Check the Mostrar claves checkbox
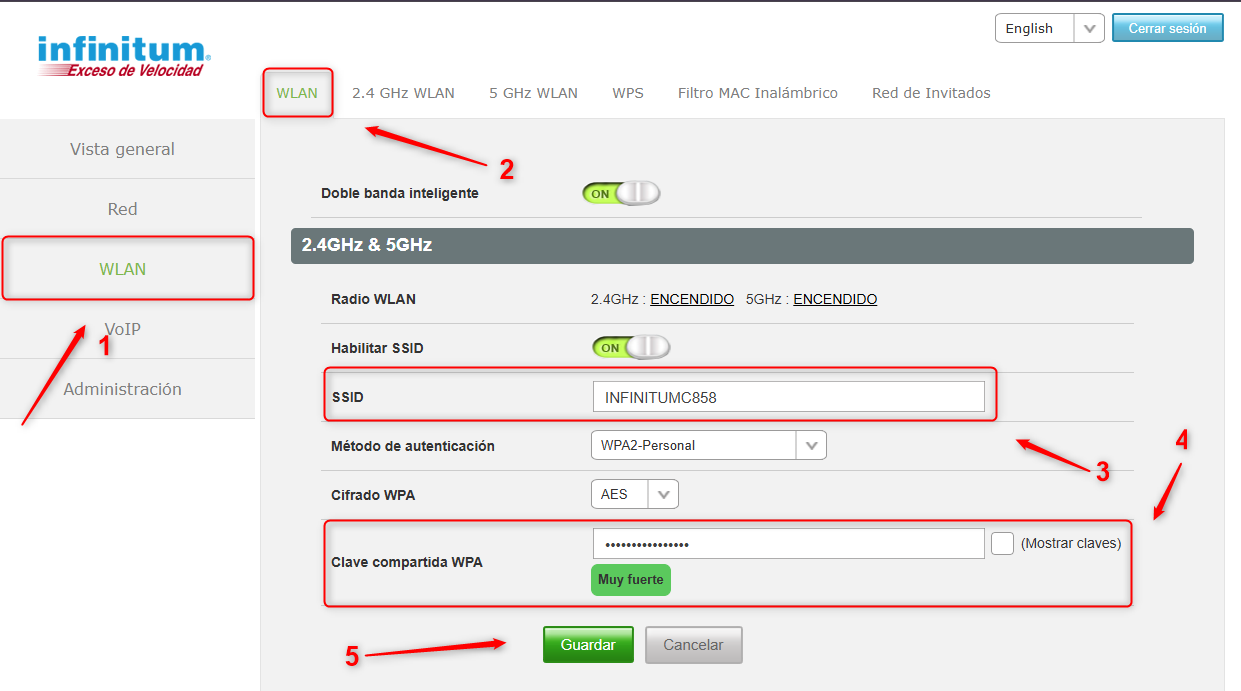This screenshot has width=1241, height=691. coord(1002,543)
